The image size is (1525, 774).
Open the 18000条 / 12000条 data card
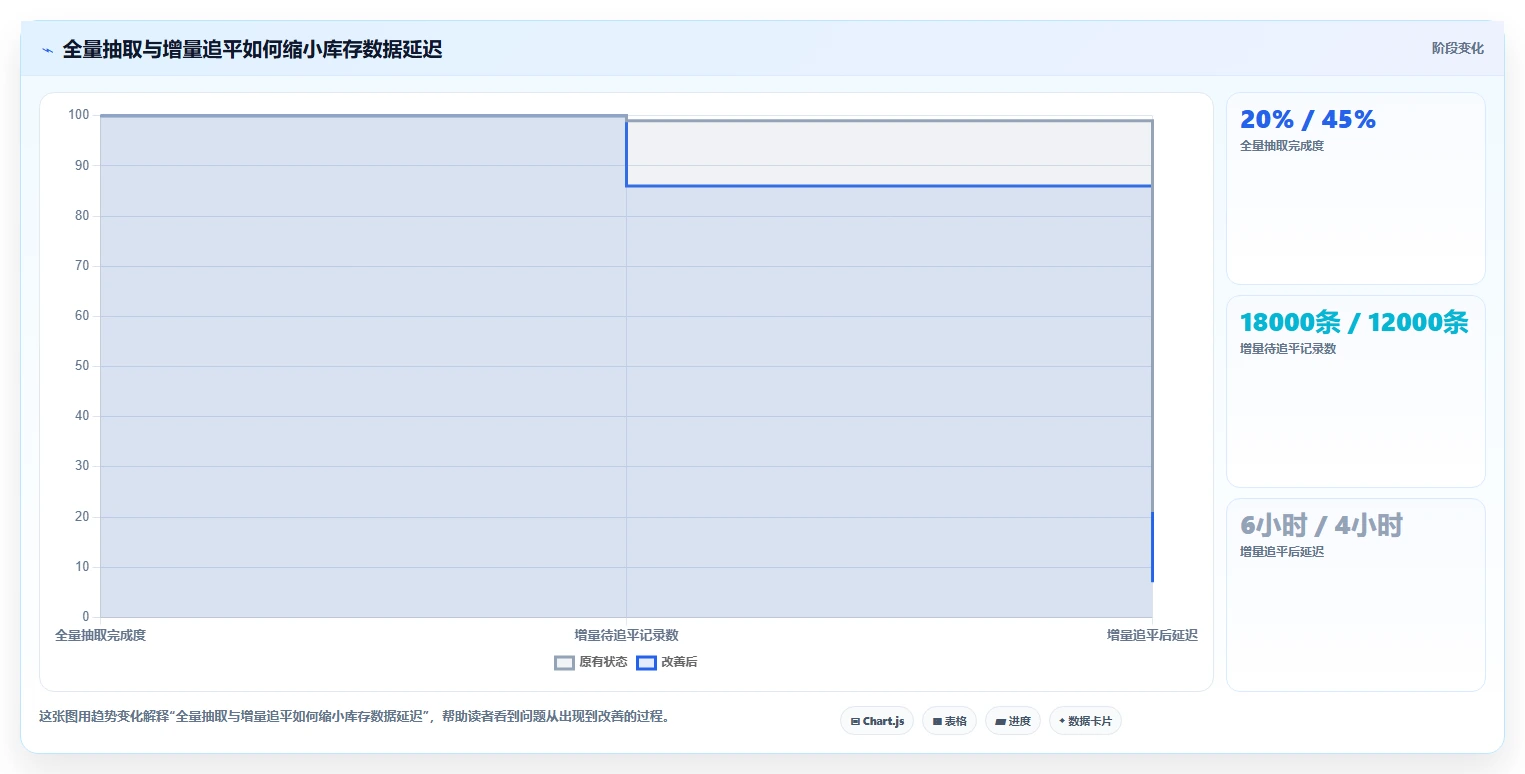coord(1355,391)
